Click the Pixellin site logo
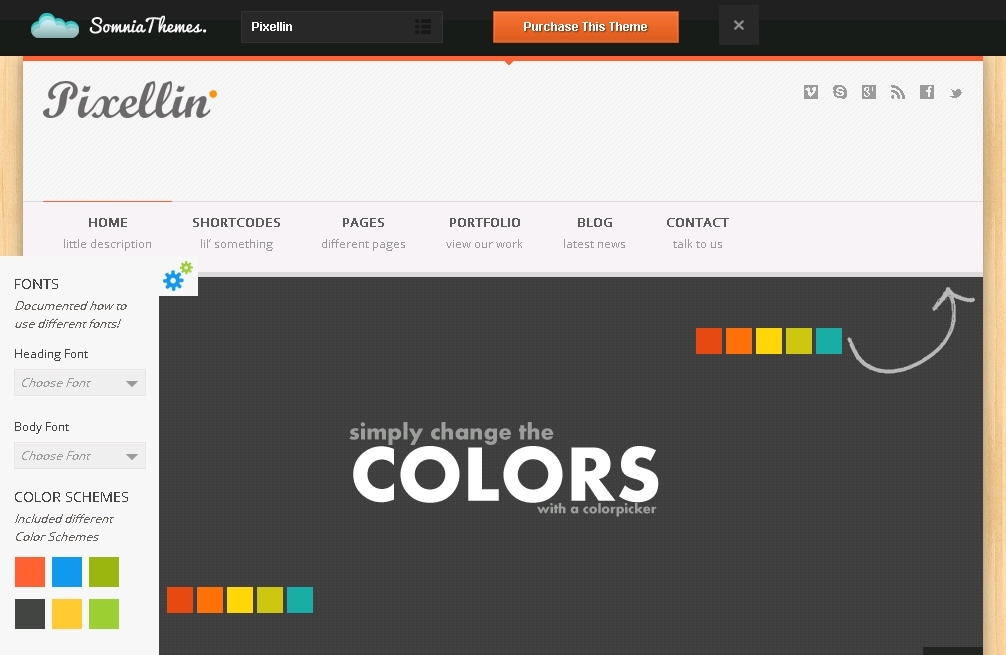The height and width of the screenshot is (655, 1006). tap(129, 100)
